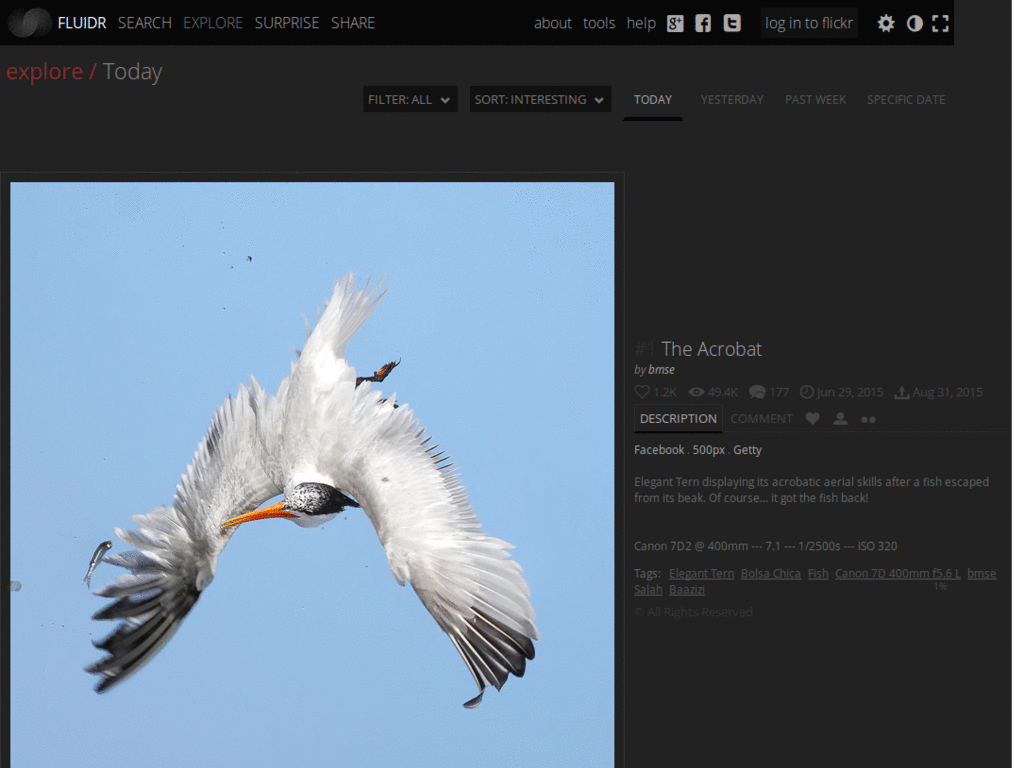
Task: Toggle light/dark contrast theme
Action: [914, 23]
